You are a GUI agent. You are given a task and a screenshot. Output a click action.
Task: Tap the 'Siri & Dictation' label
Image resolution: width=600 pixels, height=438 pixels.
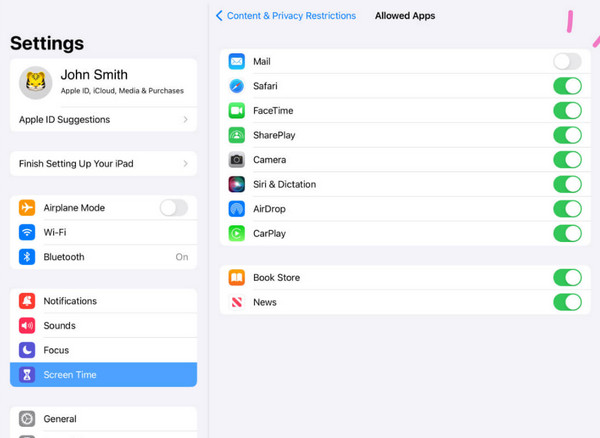(284, 184)
